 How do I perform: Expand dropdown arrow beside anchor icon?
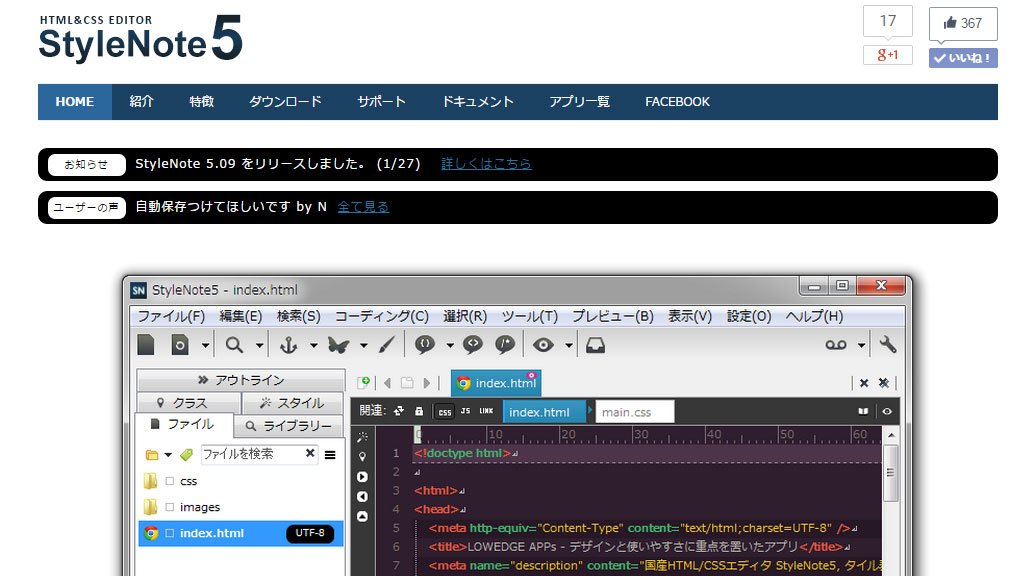[314, 345]
